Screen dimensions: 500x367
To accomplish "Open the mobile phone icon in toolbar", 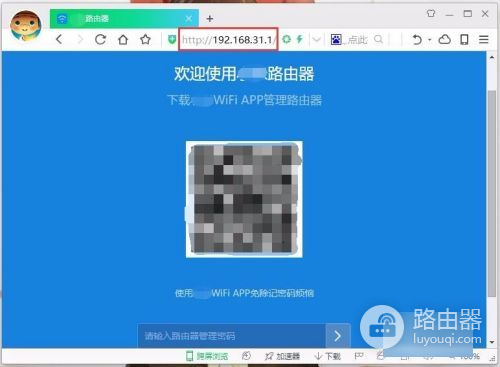I will (x=464, y=39).
